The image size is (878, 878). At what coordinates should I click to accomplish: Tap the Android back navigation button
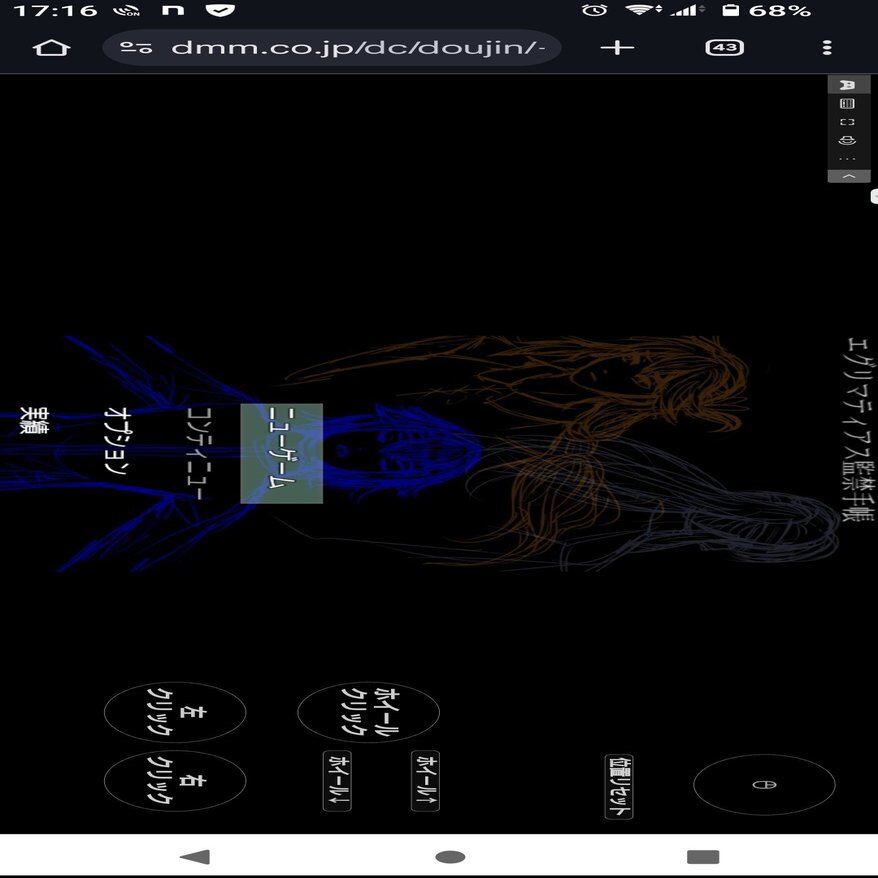(195, 857)
